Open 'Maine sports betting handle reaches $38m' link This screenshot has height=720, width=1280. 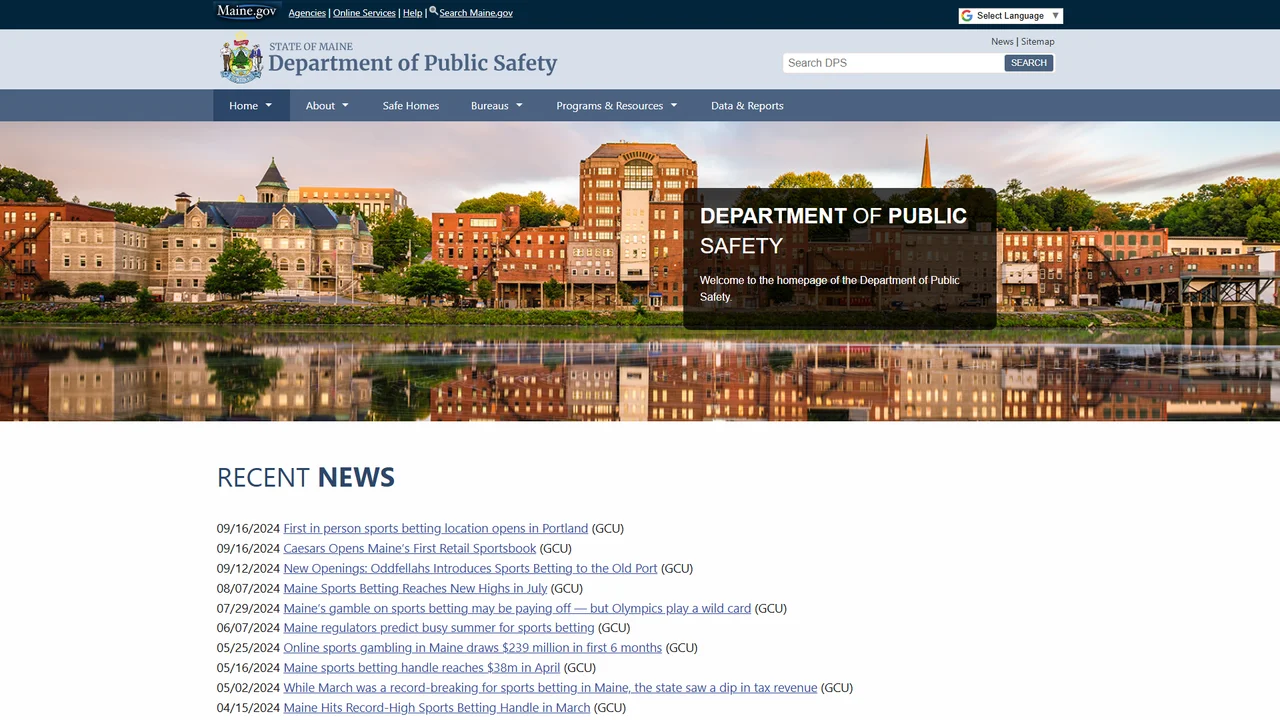click(422, 668)
